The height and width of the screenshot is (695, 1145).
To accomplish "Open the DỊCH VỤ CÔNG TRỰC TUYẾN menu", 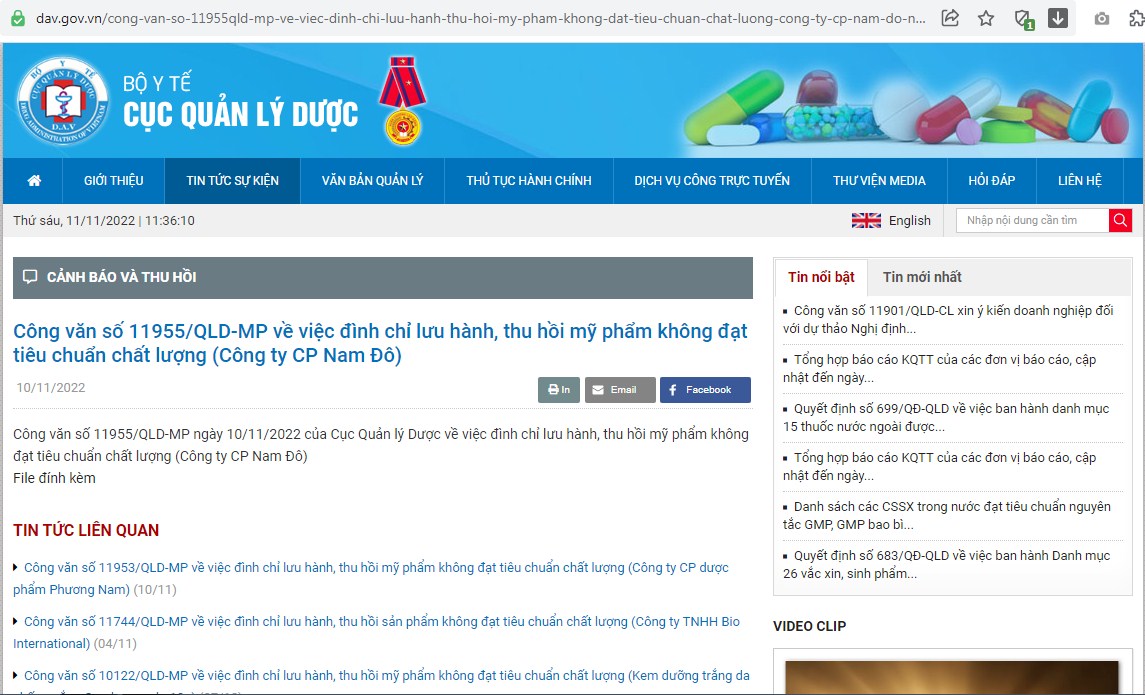I will pyautogui.click(x=712, y=181).
